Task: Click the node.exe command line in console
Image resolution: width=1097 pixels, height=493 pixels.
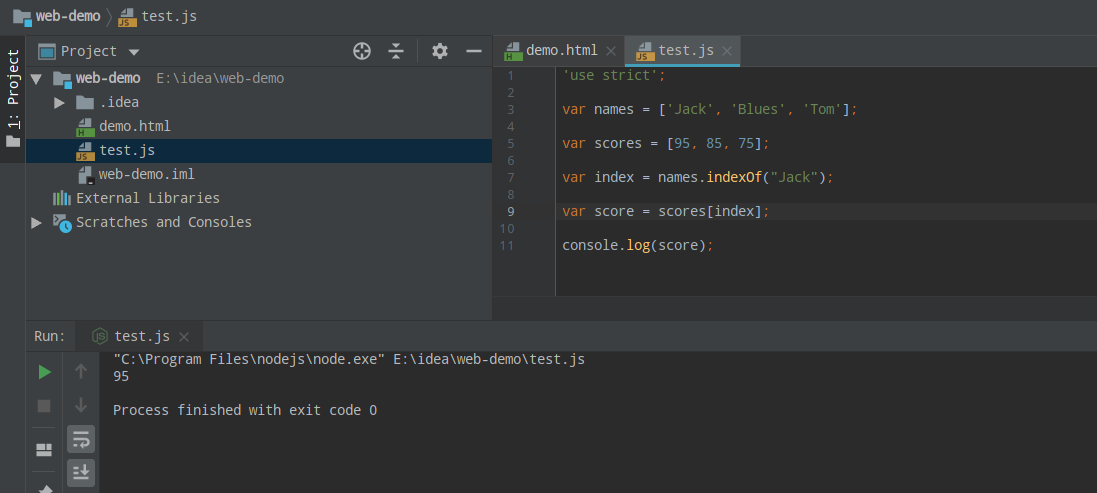Action: (348, 359)
